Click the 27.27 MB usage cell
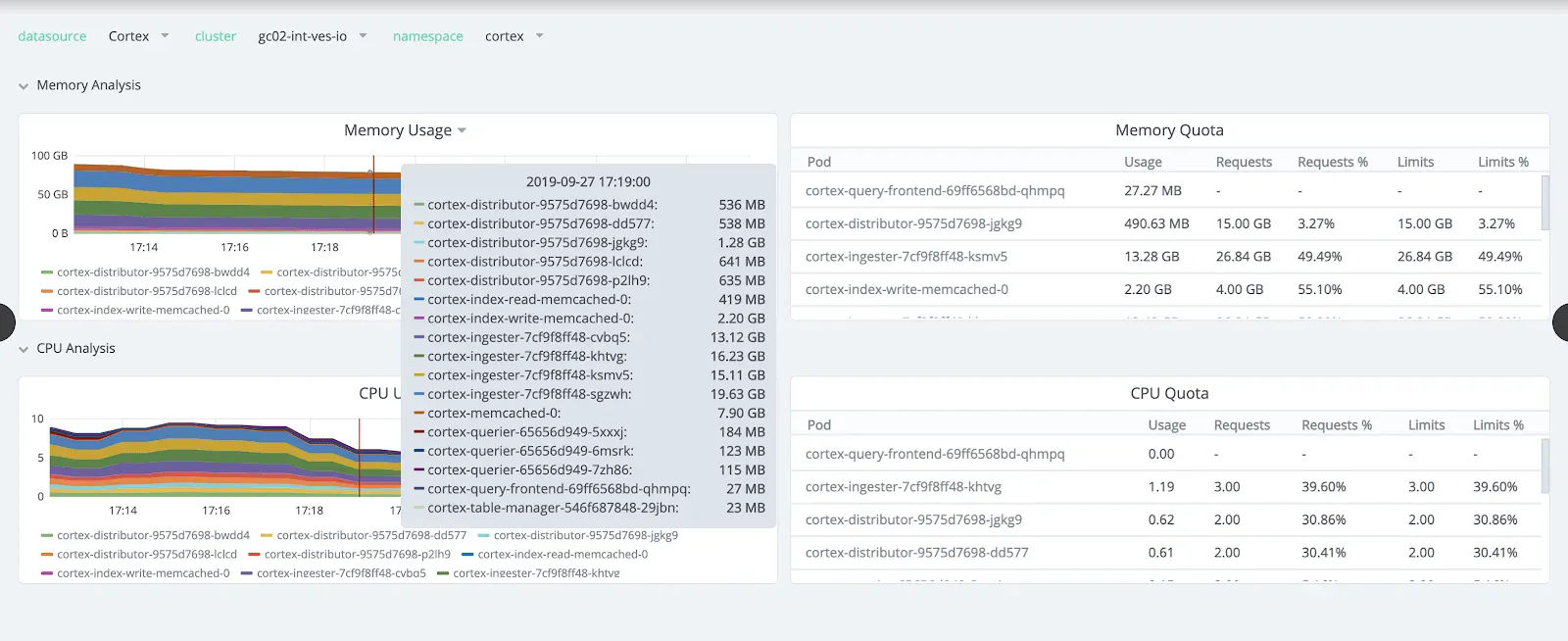Screen dimensions: 1568x641 (x=1152, y=190)
